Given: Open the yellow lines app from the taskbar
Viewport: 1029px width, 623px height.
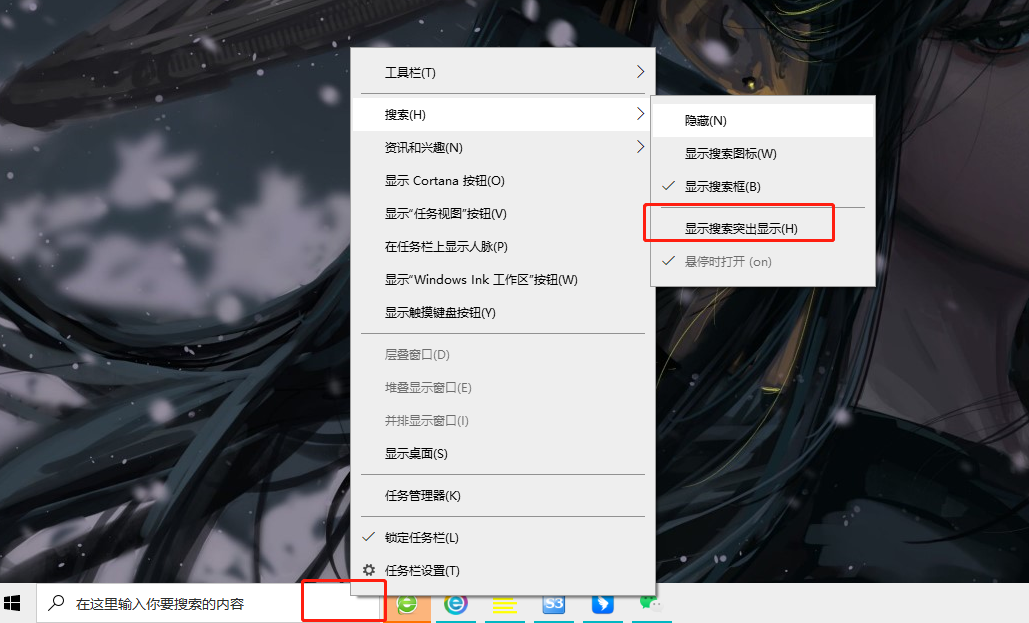Looking at the screenshot, I should click(x=505, y=605).
